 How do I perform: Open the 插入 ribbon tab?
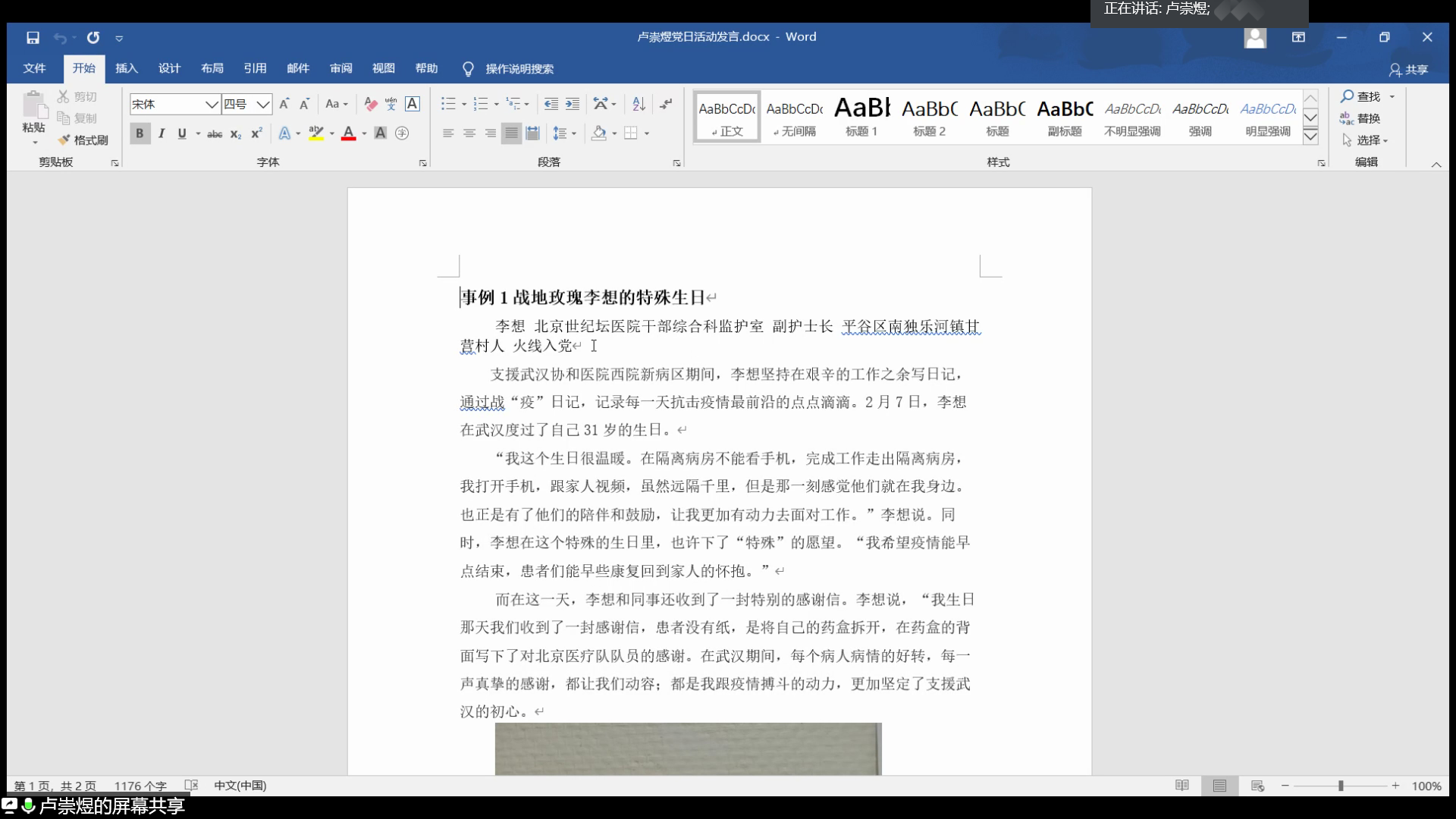click(126, 68)
